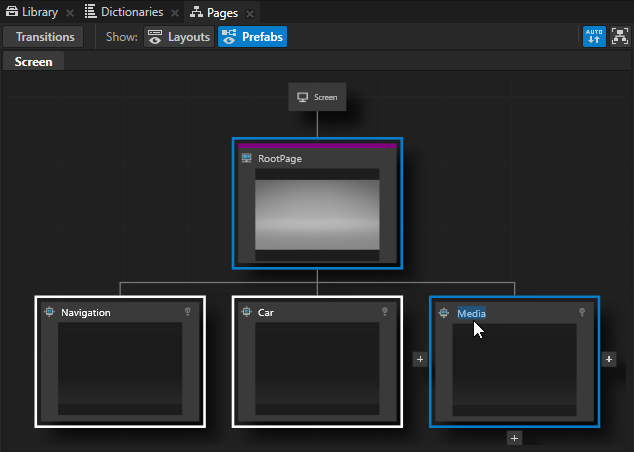Click the Car node's page icon
634x452 pixels.
pyautogui.click(x=246, y=312)
